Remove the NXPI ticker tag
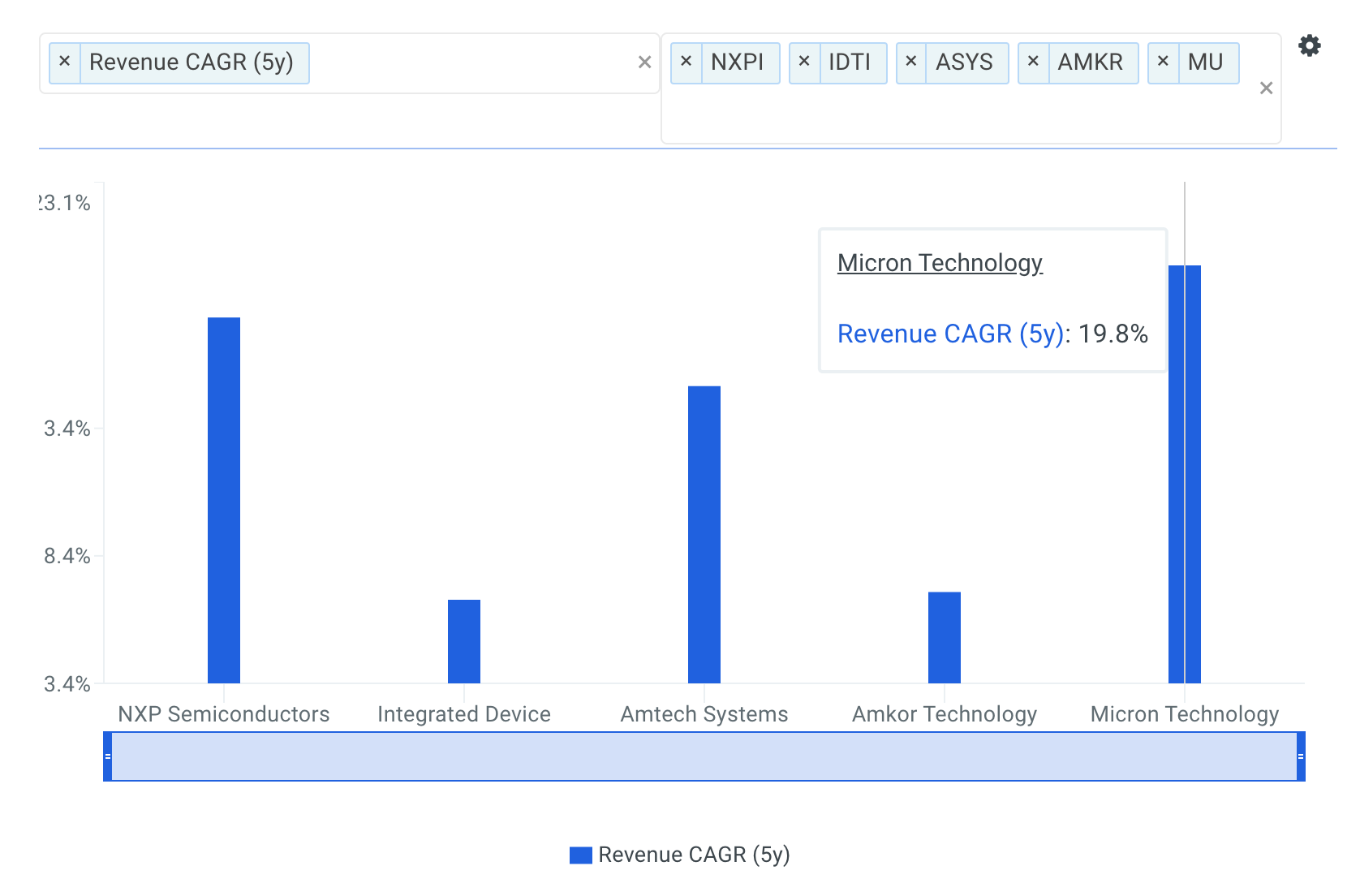 (686, 62)
